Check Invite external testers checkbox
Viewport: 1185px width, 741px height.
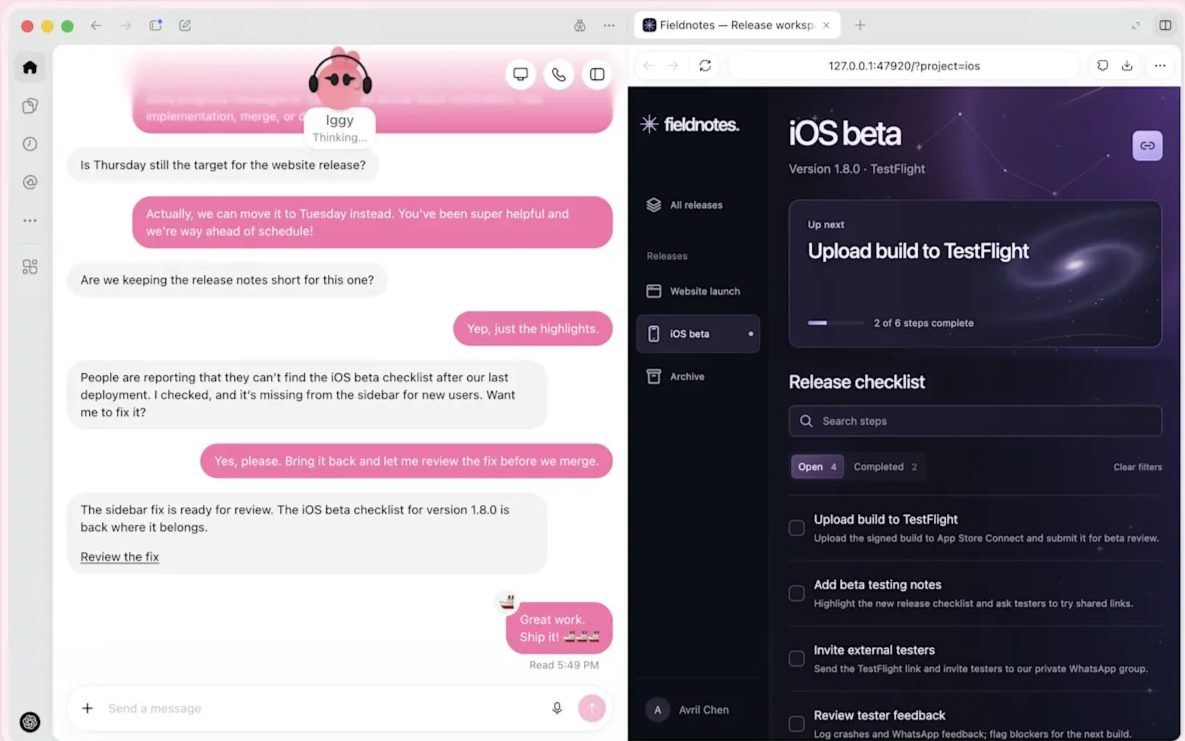[x=797, y=659]
